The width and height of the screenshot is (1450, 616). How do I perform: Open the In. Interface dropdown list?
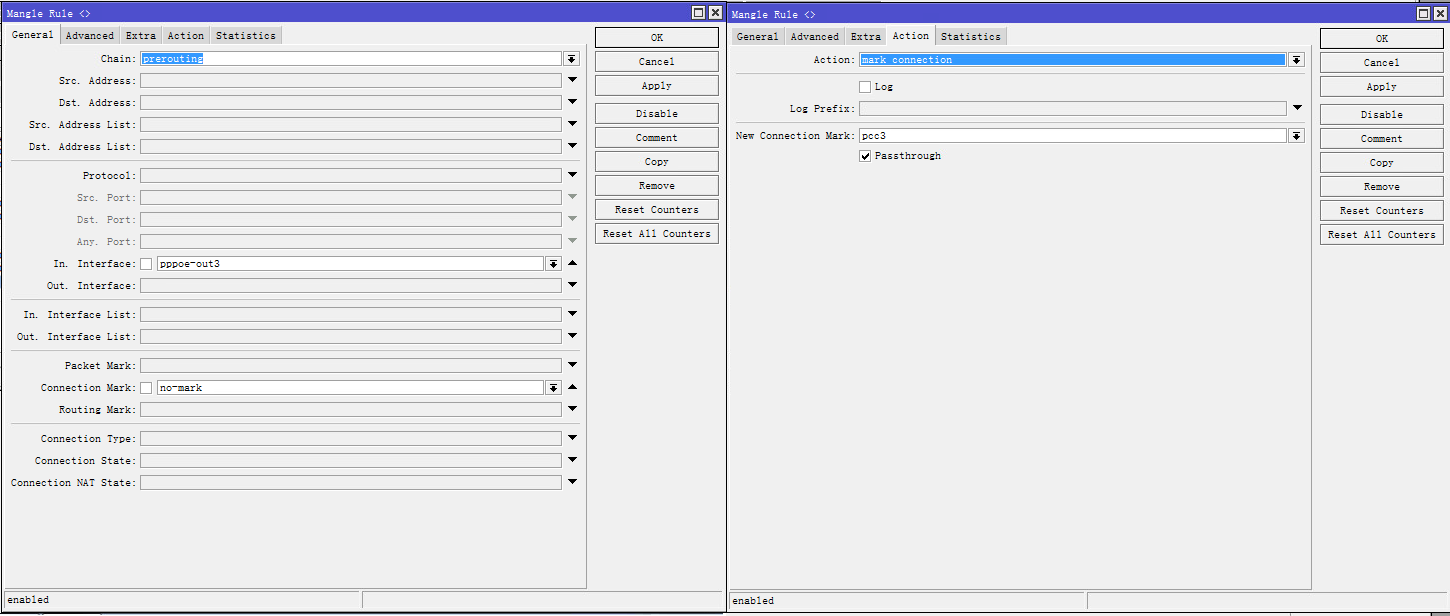pos(553,264)
